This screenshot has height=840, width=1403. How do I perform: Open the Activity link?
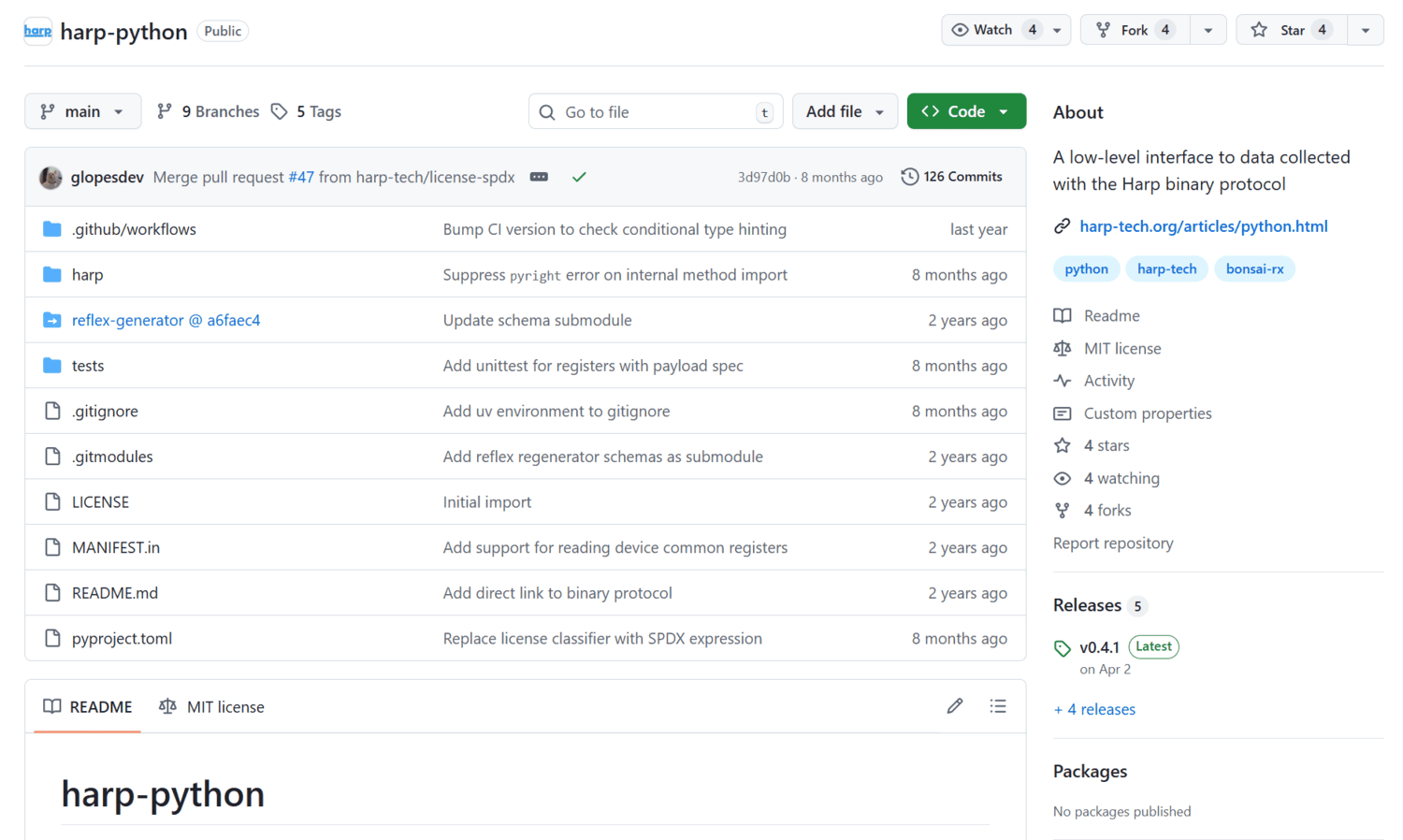1094,381
